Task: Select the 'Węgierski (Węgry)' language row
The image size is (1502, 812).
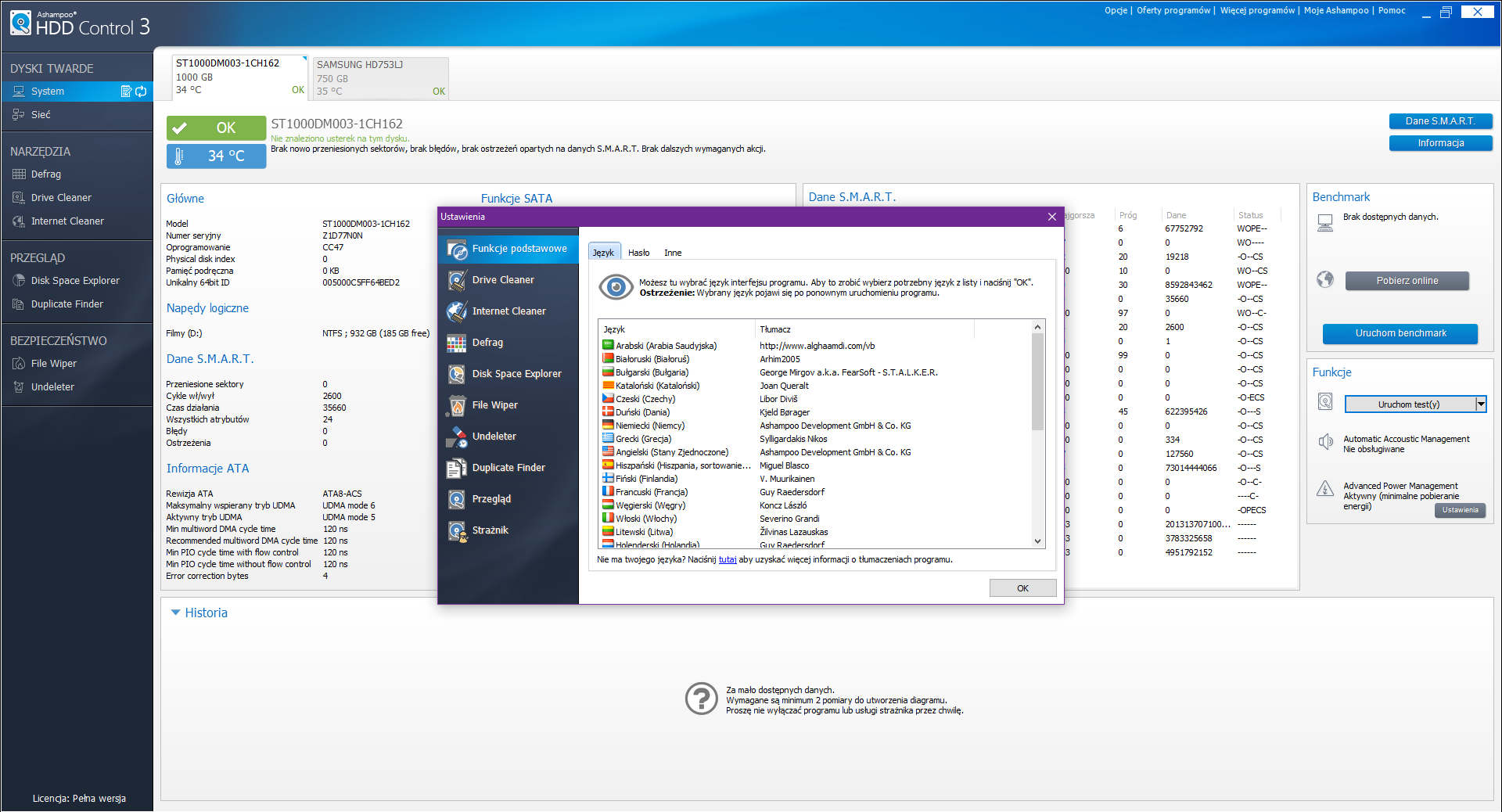Action: click(x=815, y=505)
